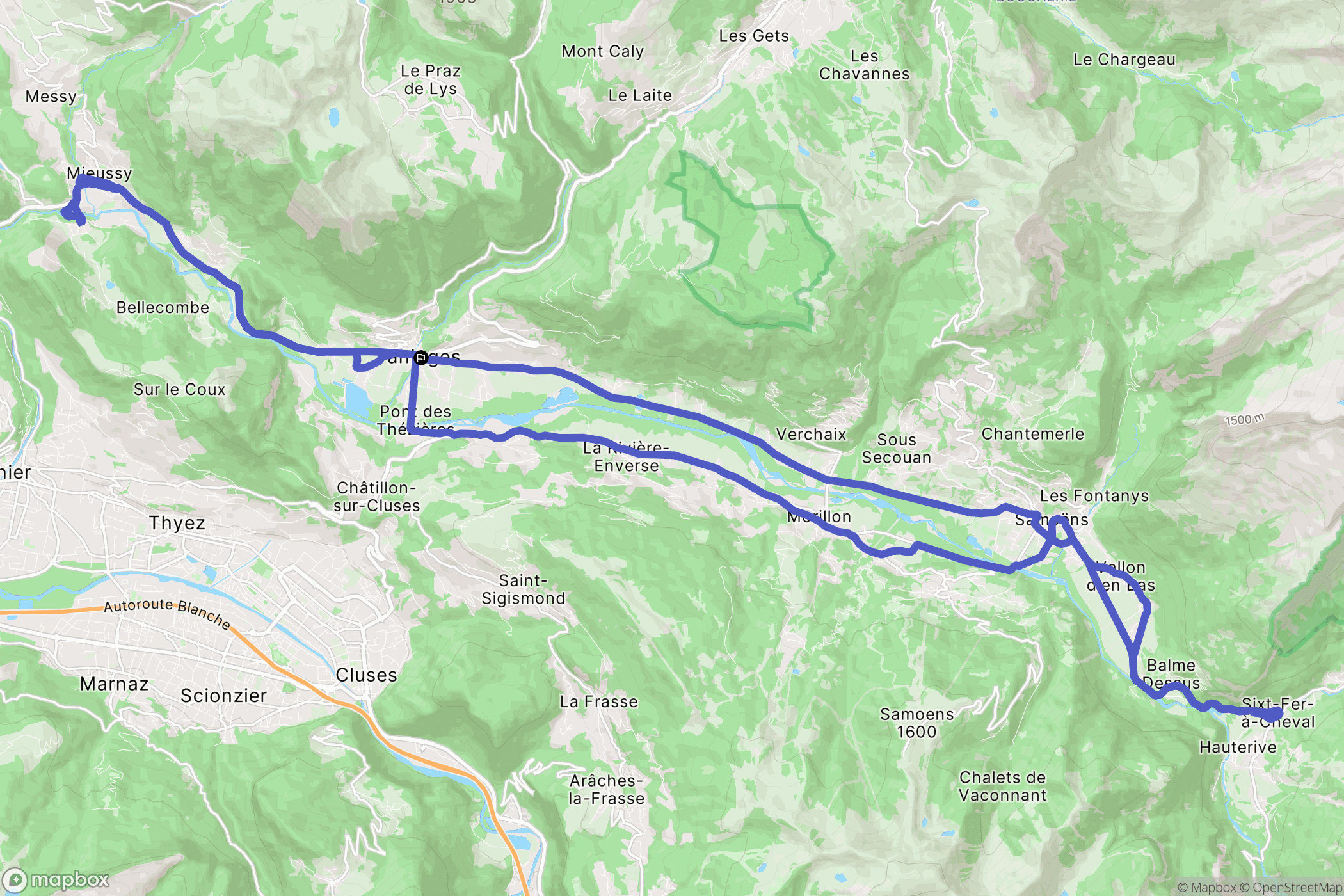Viewport: 1344px width, 896px height.
Task: Click the Les Gets label
Action: (754, 36)
